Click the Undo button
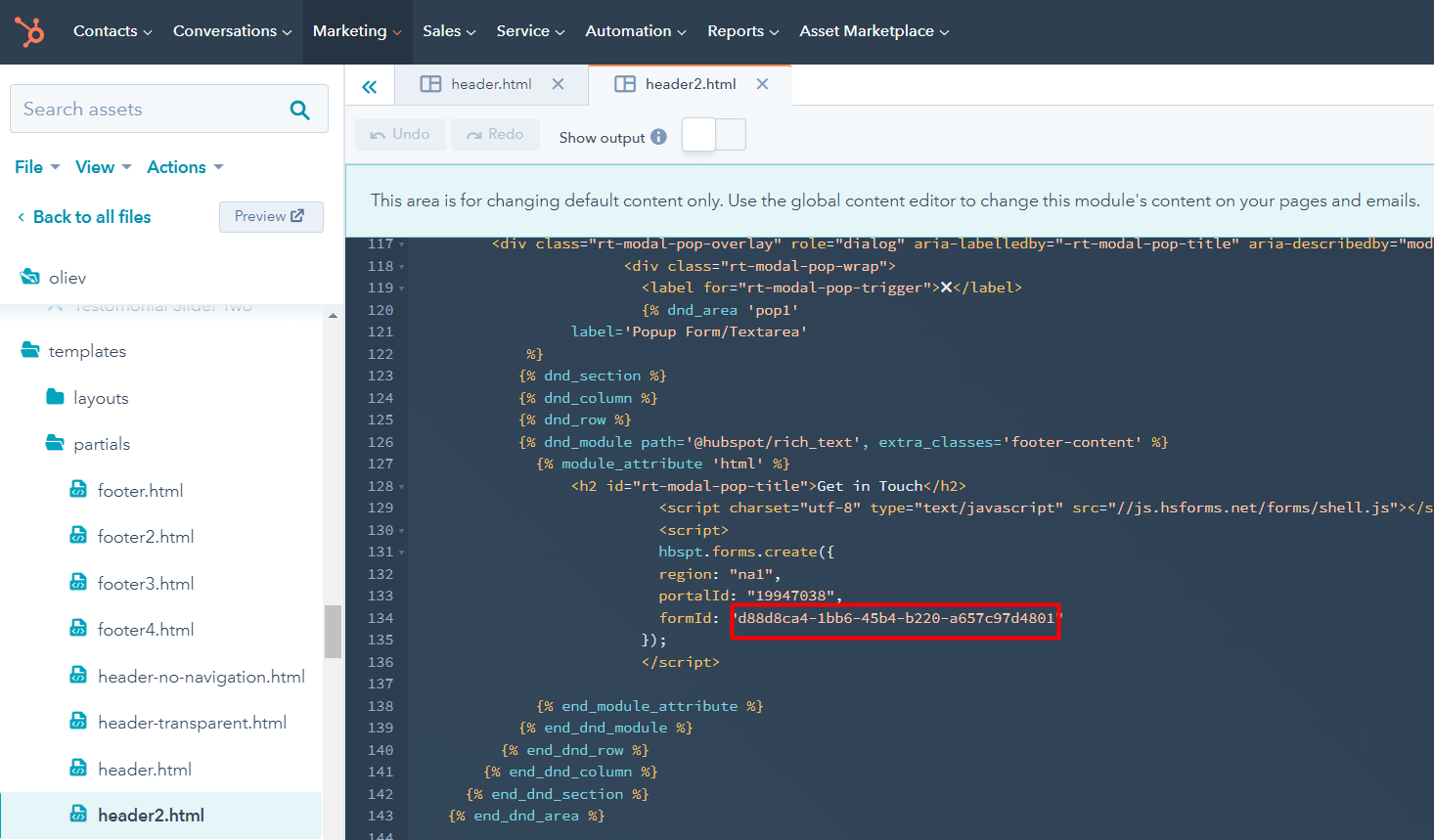Image resolution: width=1434 pixels, height=840 pixels. pyautogui.click(x=400, y=134)
